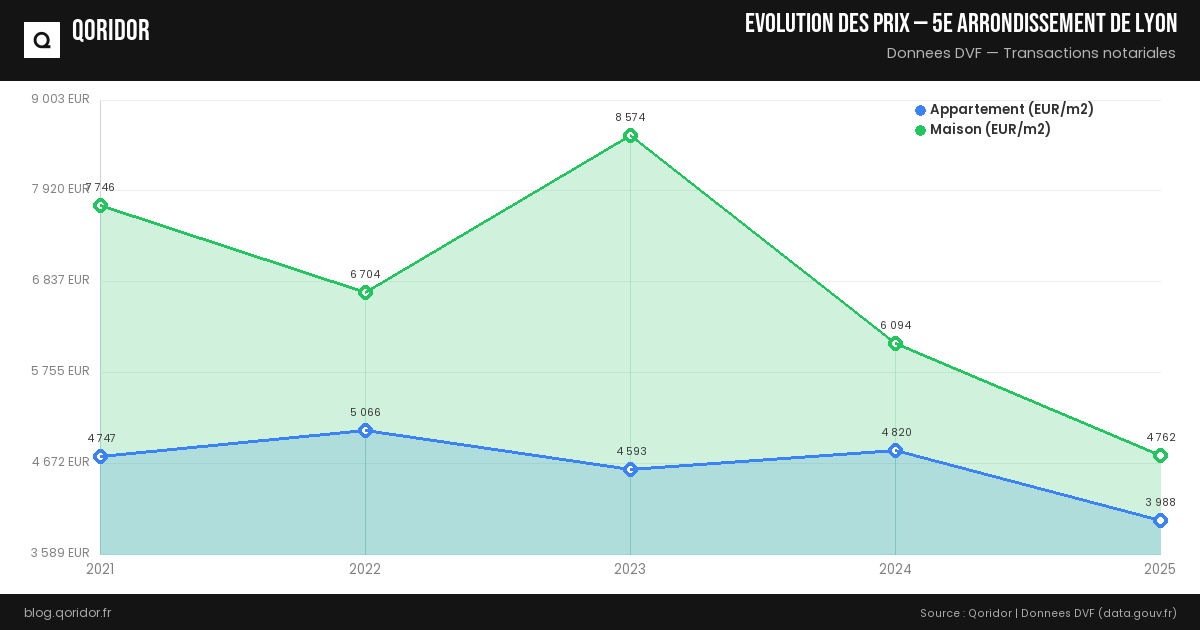Click the Maison 2025 marker 4 762
Viewport: 1200px width, 630px height.
coord(1160,456)
